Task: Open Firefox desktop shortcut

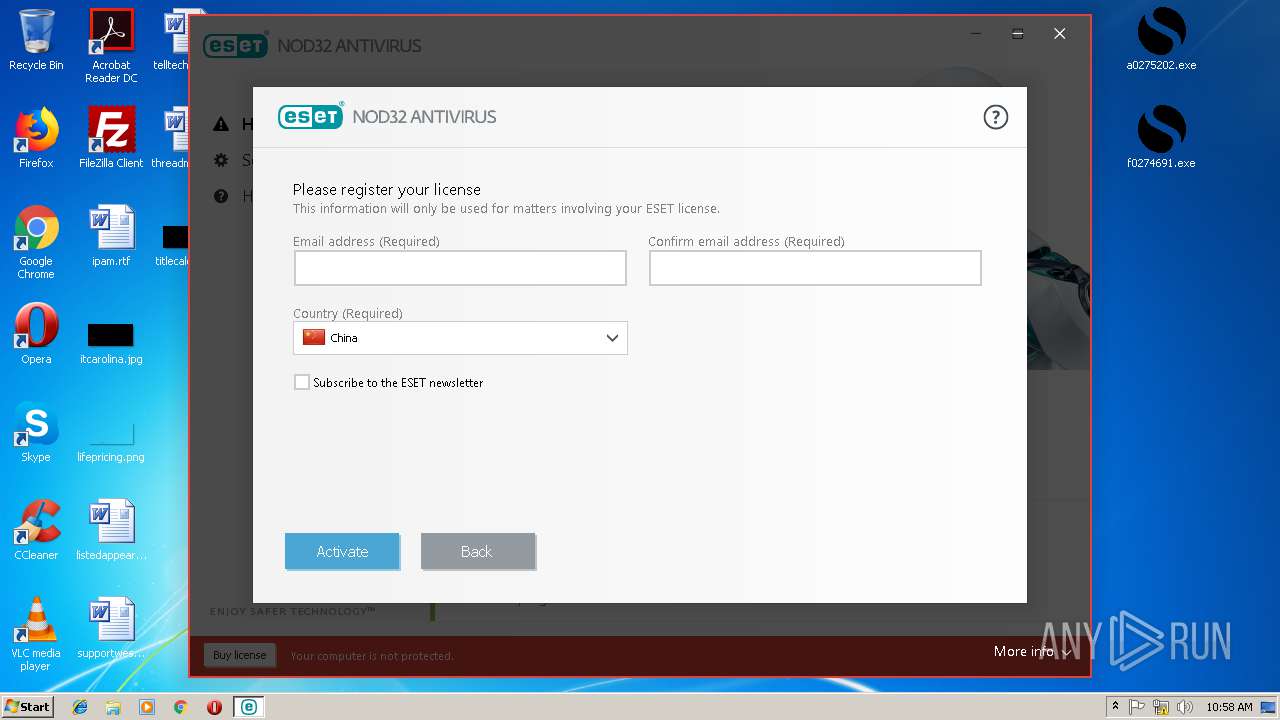Action: coord(36,138)
